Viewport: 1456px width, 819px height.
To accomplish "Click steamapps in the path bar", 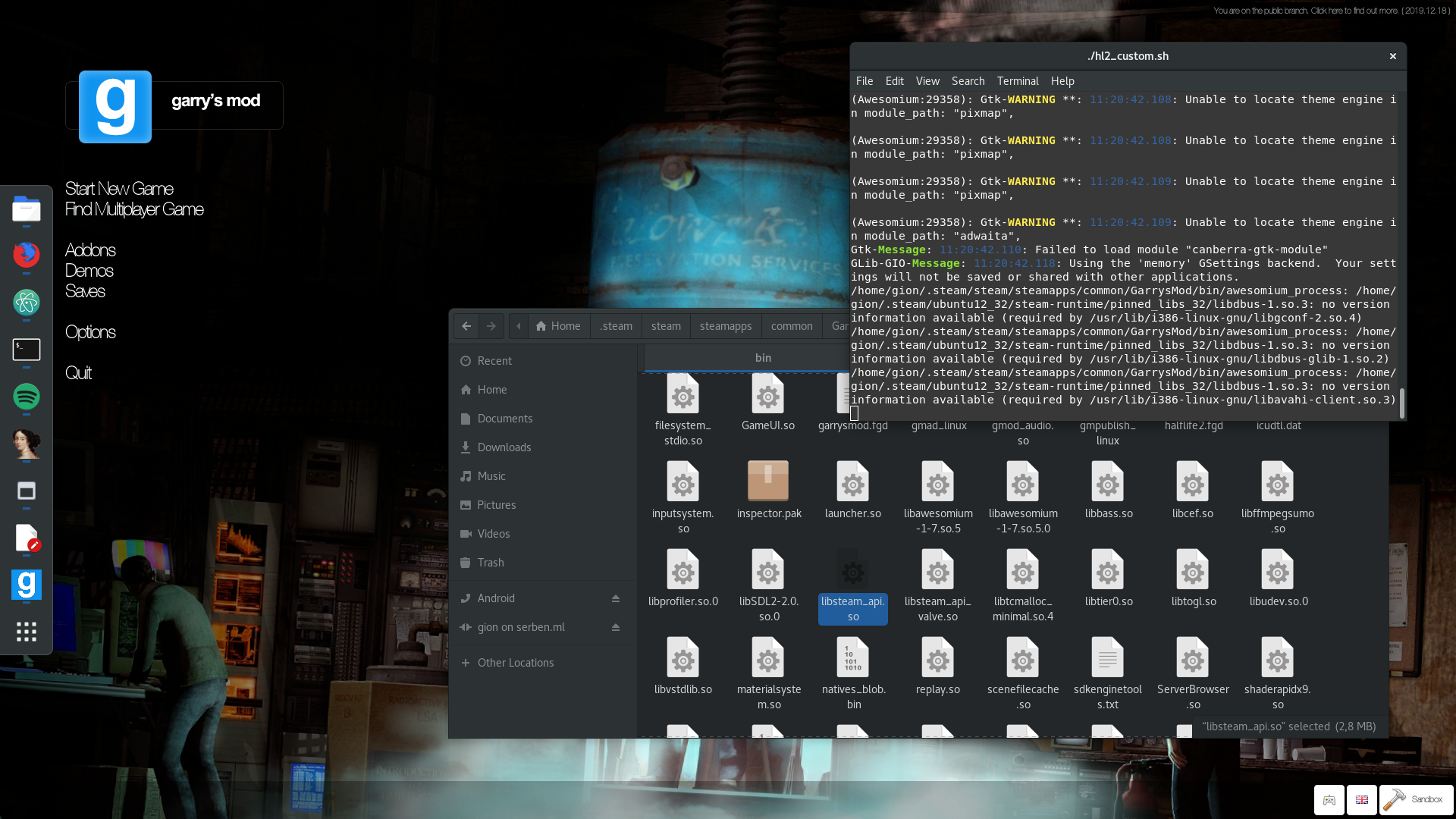I will (726, 326).
